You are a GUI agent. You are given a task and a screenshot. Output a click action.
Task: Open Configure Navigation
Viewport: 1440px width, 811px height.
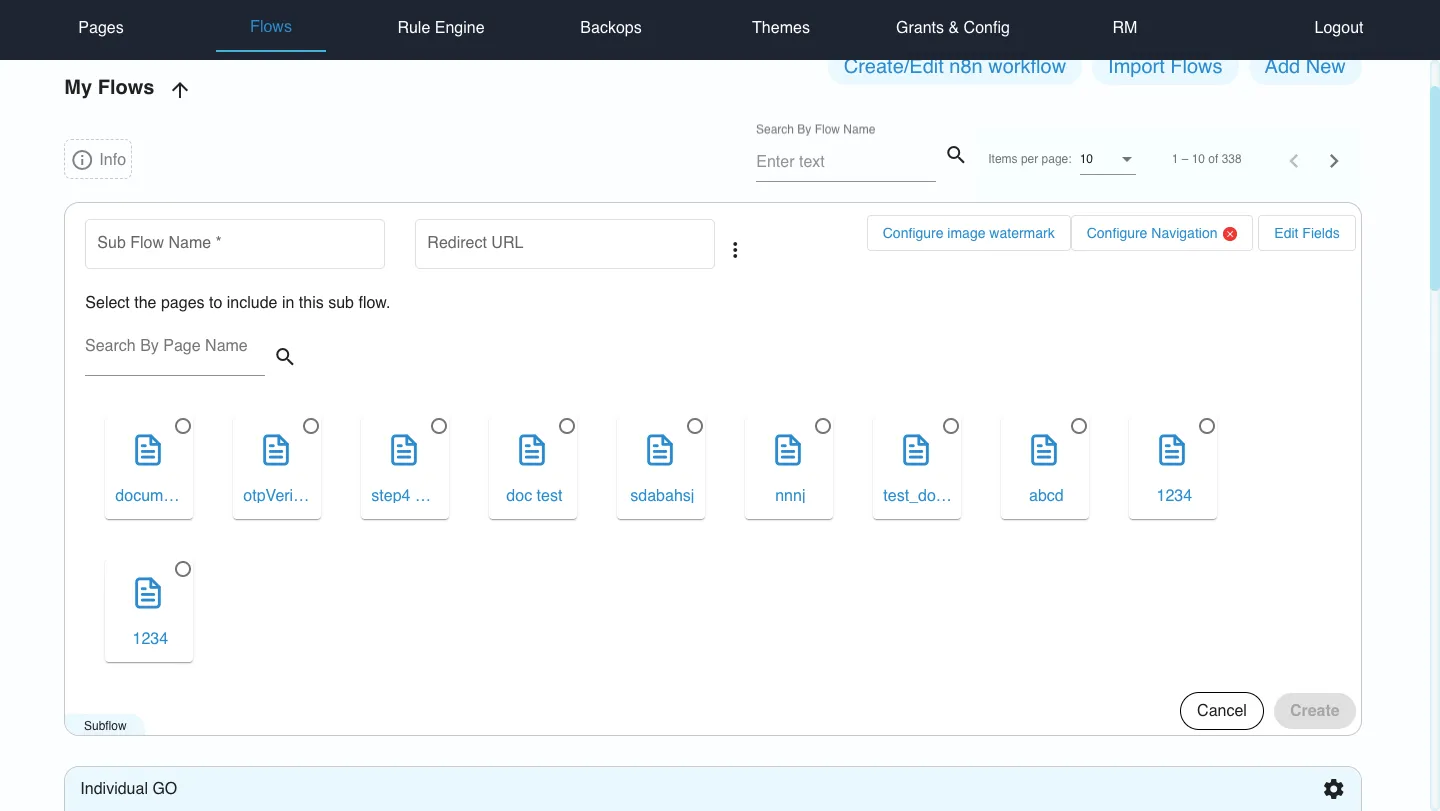tap(1162, 233)
